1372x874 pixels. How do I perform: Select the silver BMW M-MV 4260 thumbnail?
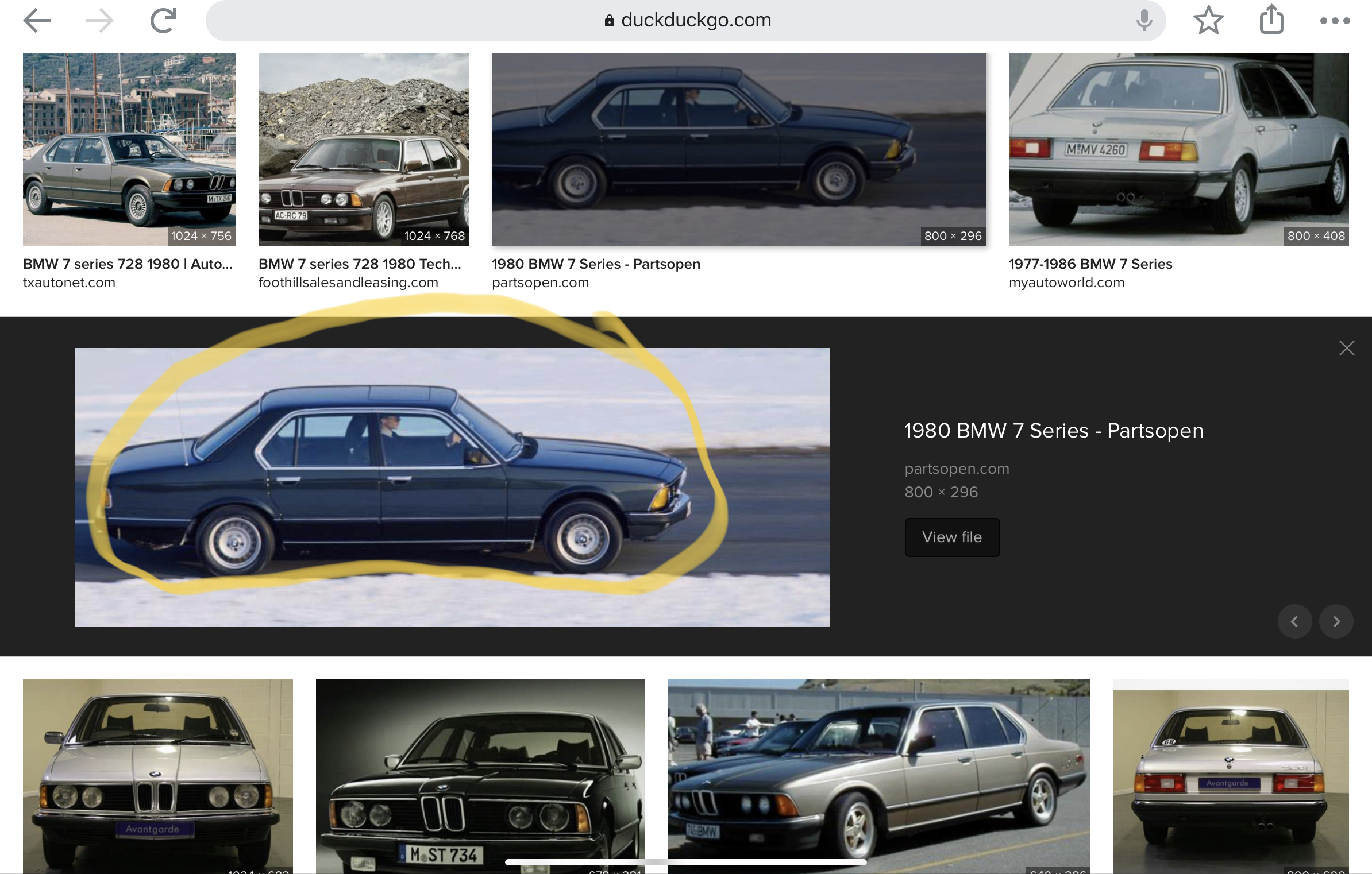click(1179, 149)
